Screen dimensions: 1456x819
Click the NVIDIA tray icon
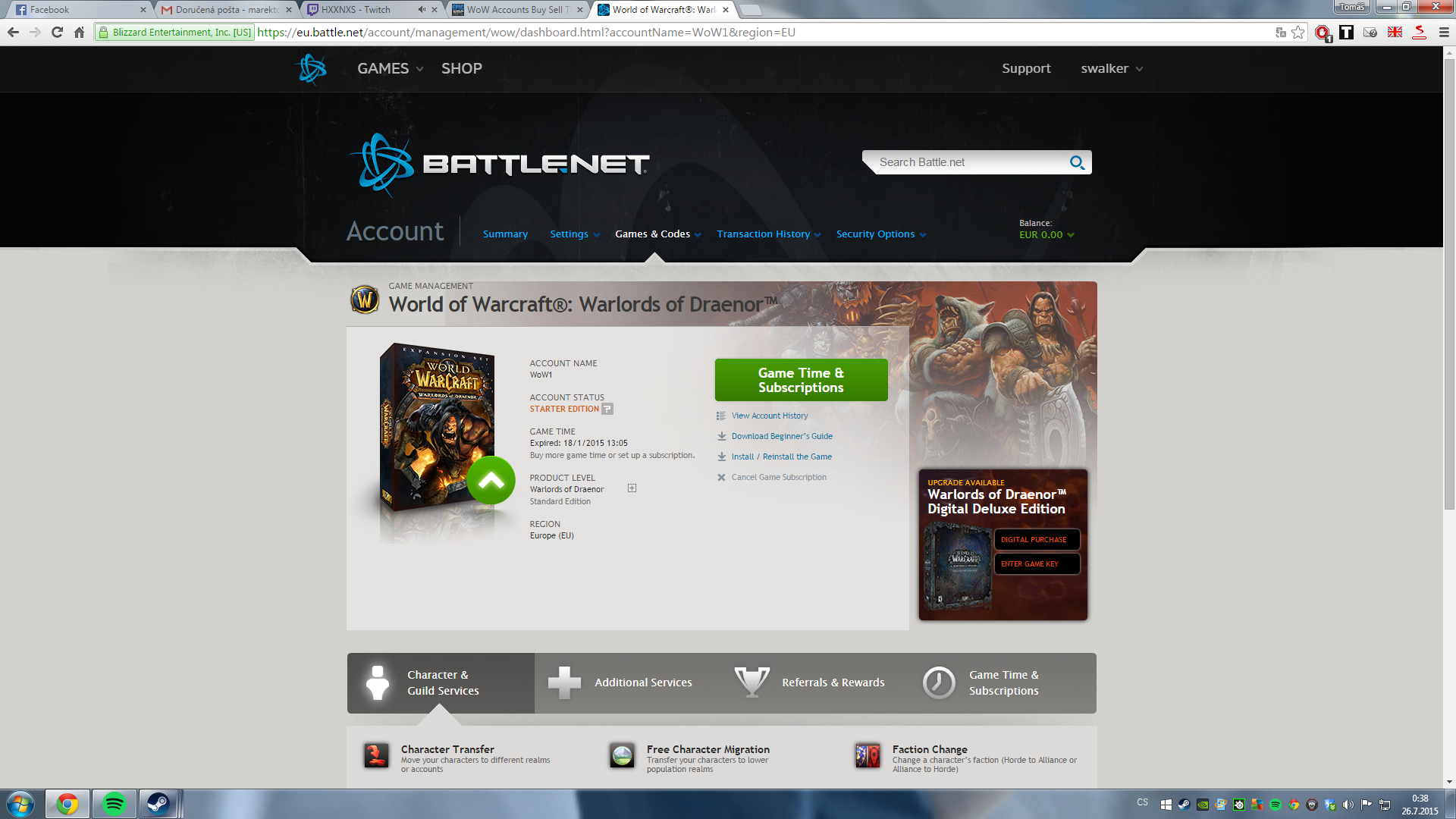tap(1203, 805)
